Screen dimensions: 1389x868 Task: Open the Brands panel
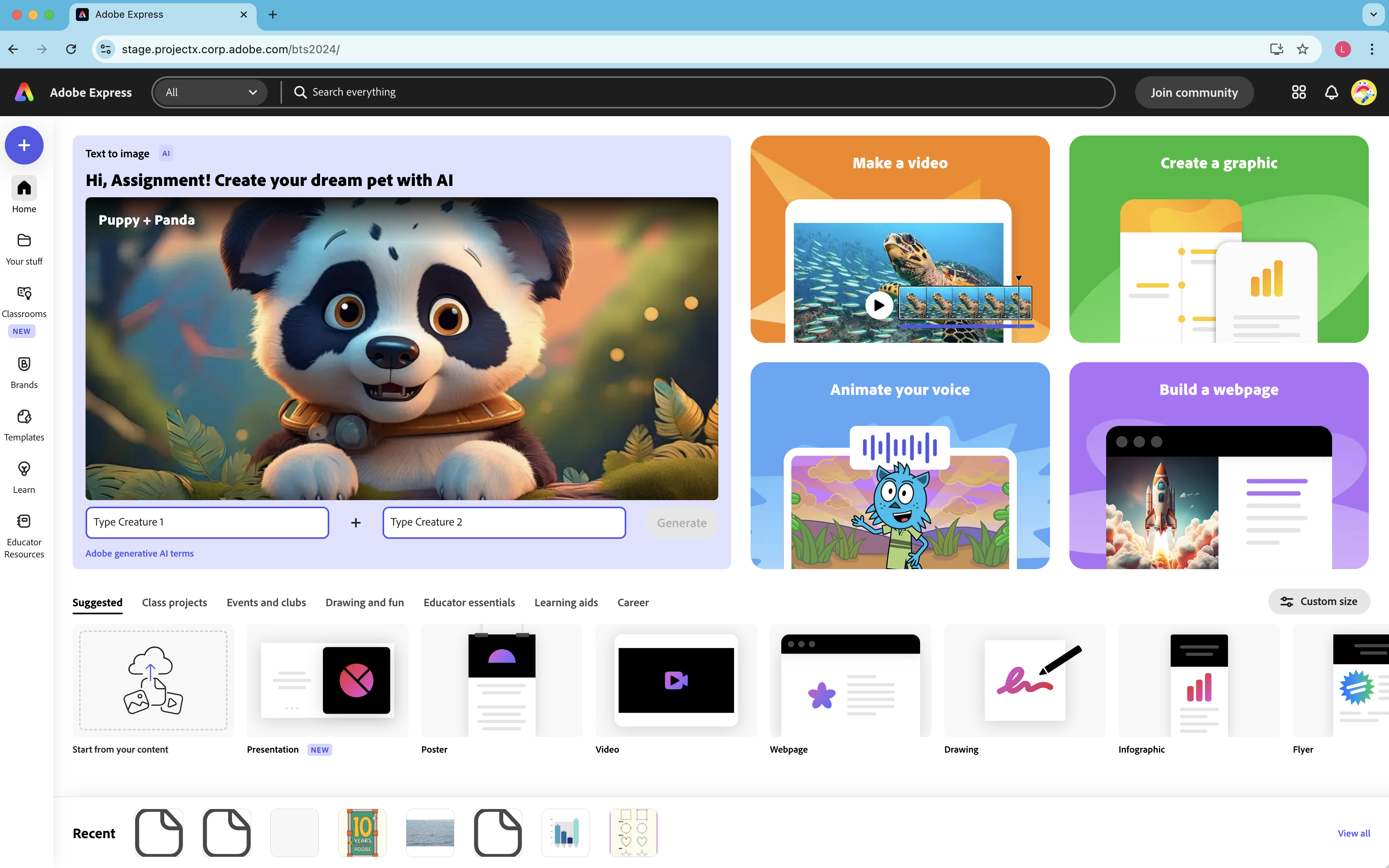(x=24, y=371)
